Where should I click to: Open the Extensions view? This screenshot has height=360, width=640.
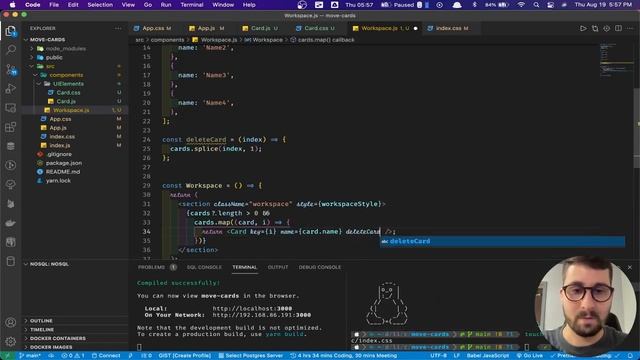coord(11,127)
